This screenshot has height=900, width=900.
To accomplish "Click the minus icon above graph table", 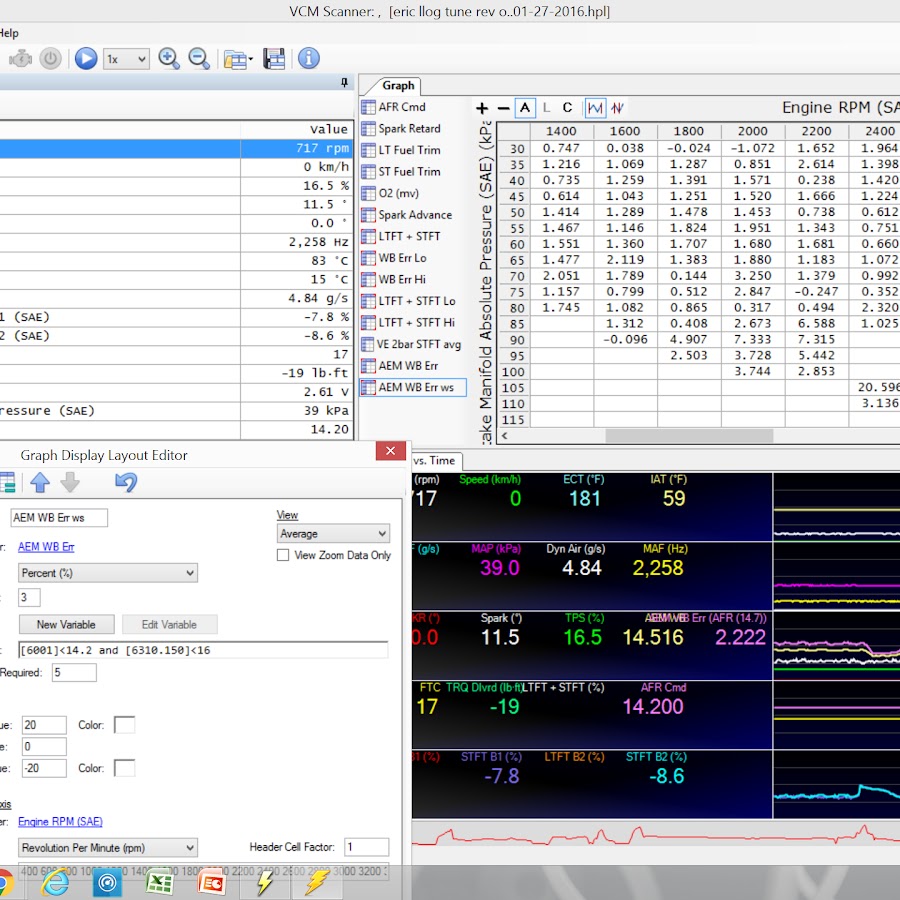I will coord(503,108).
